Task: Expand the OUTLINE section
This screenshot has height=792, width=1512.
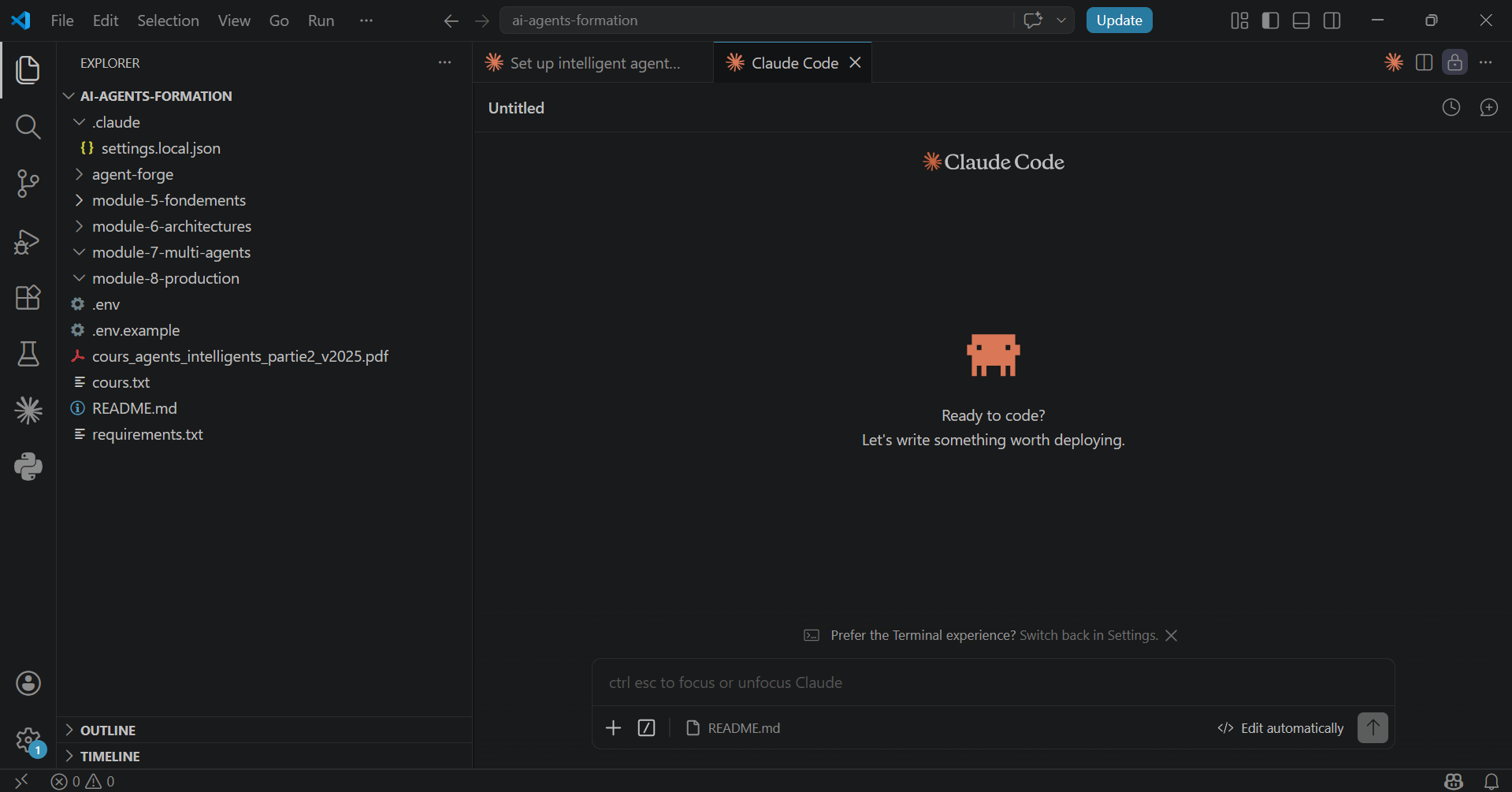Action: click(265, 731)
